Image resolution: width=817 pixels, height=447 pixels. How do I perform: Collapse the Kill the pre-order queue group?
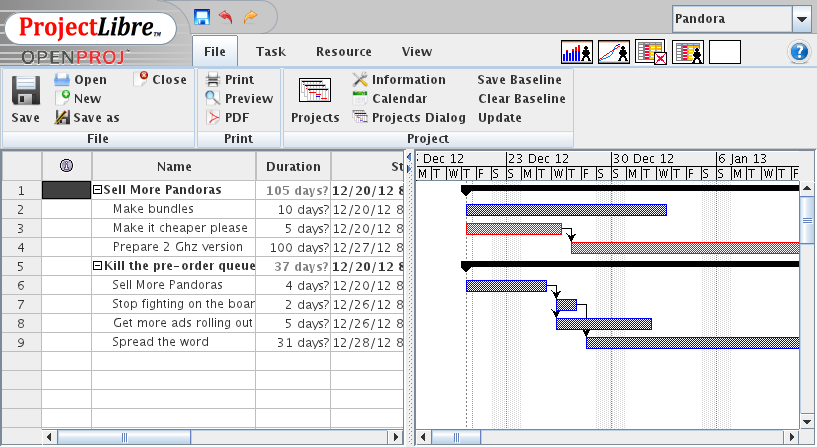click(x=98, y=266)
